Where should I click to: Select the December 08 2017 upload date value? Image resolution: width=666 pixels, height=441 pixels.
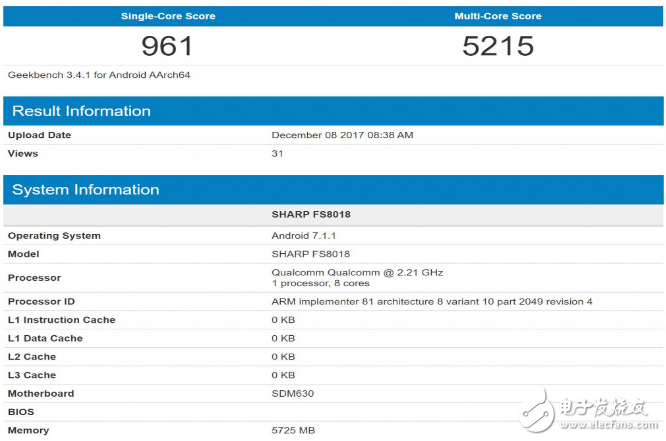(342, 135)
